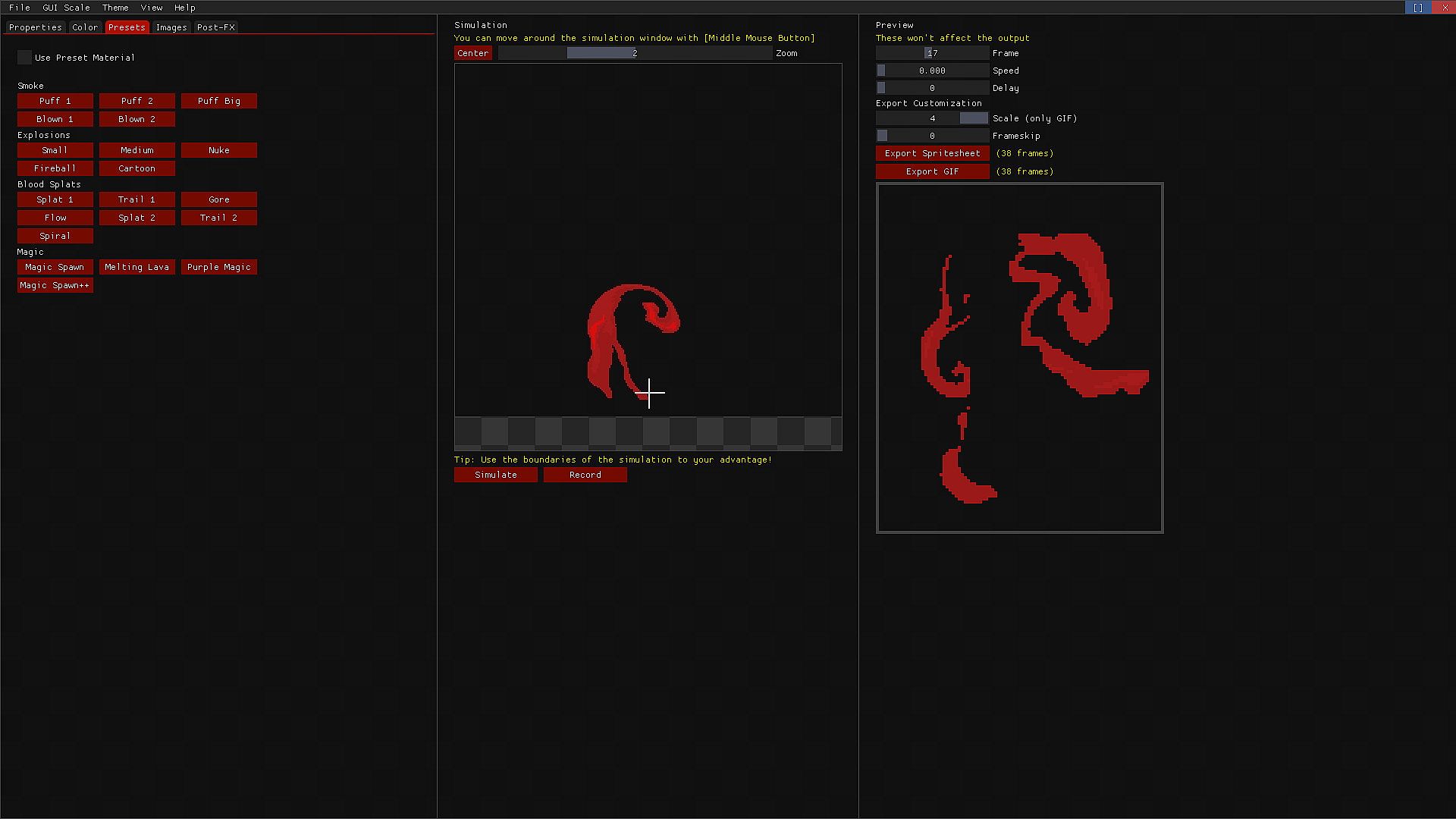Open the Images tab
Image resolution: width=1456 pixels, height=819 pixels.
(x=171, y=27)
